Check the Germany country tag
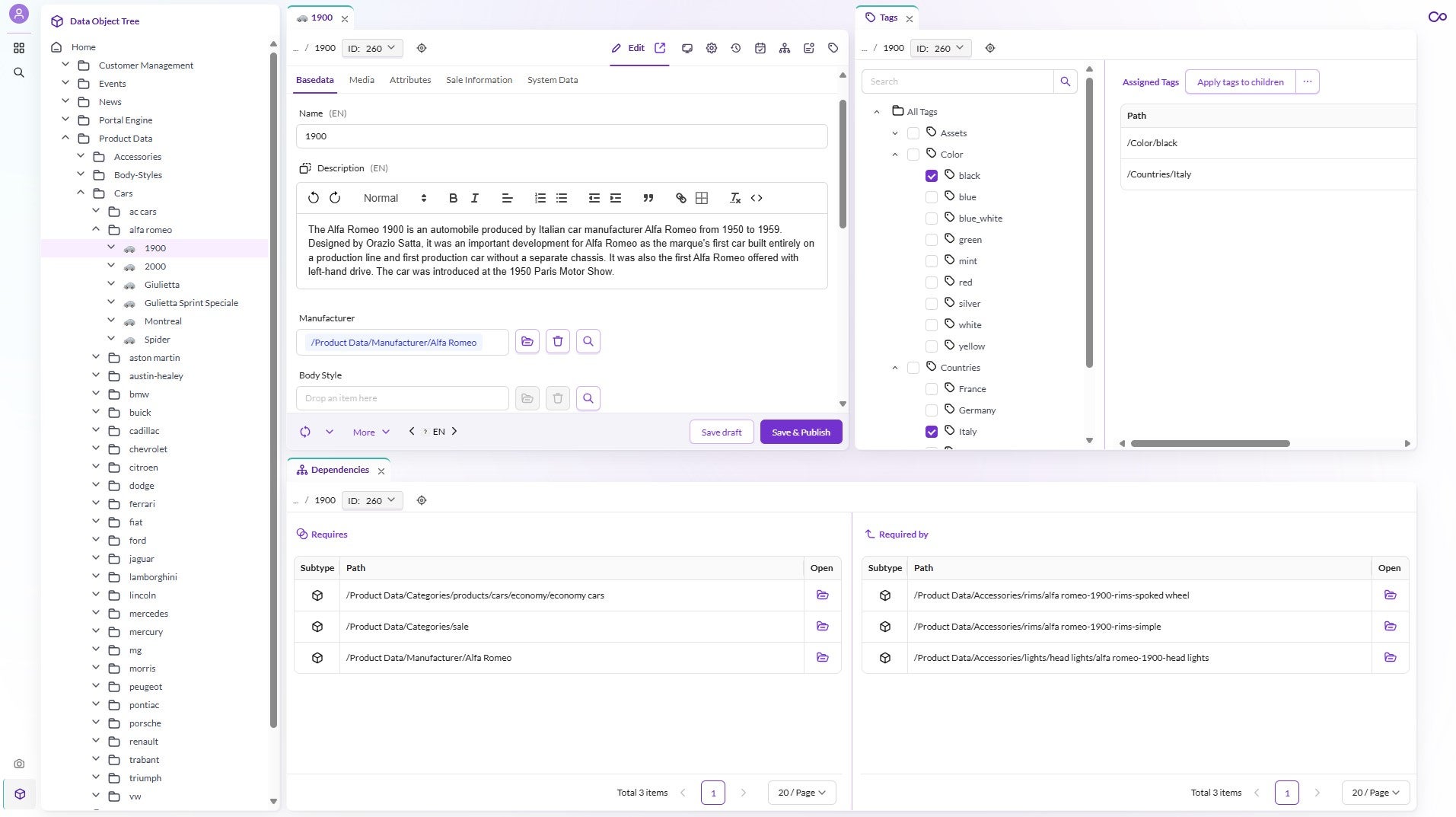Viewport: 1456px width, 817px height. 932,410
